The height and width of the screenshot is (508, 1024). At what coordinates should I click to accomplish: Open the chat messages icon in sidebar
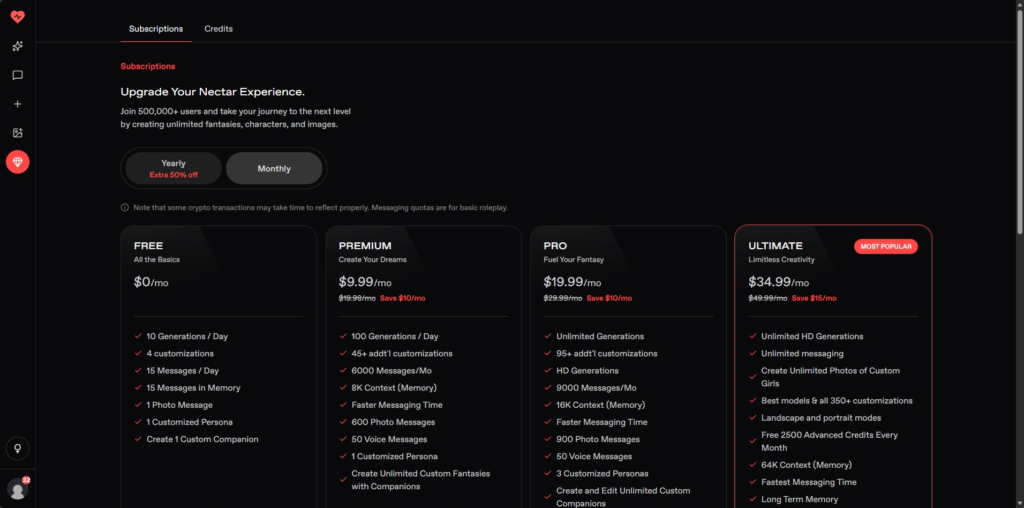tap(18, 75)
